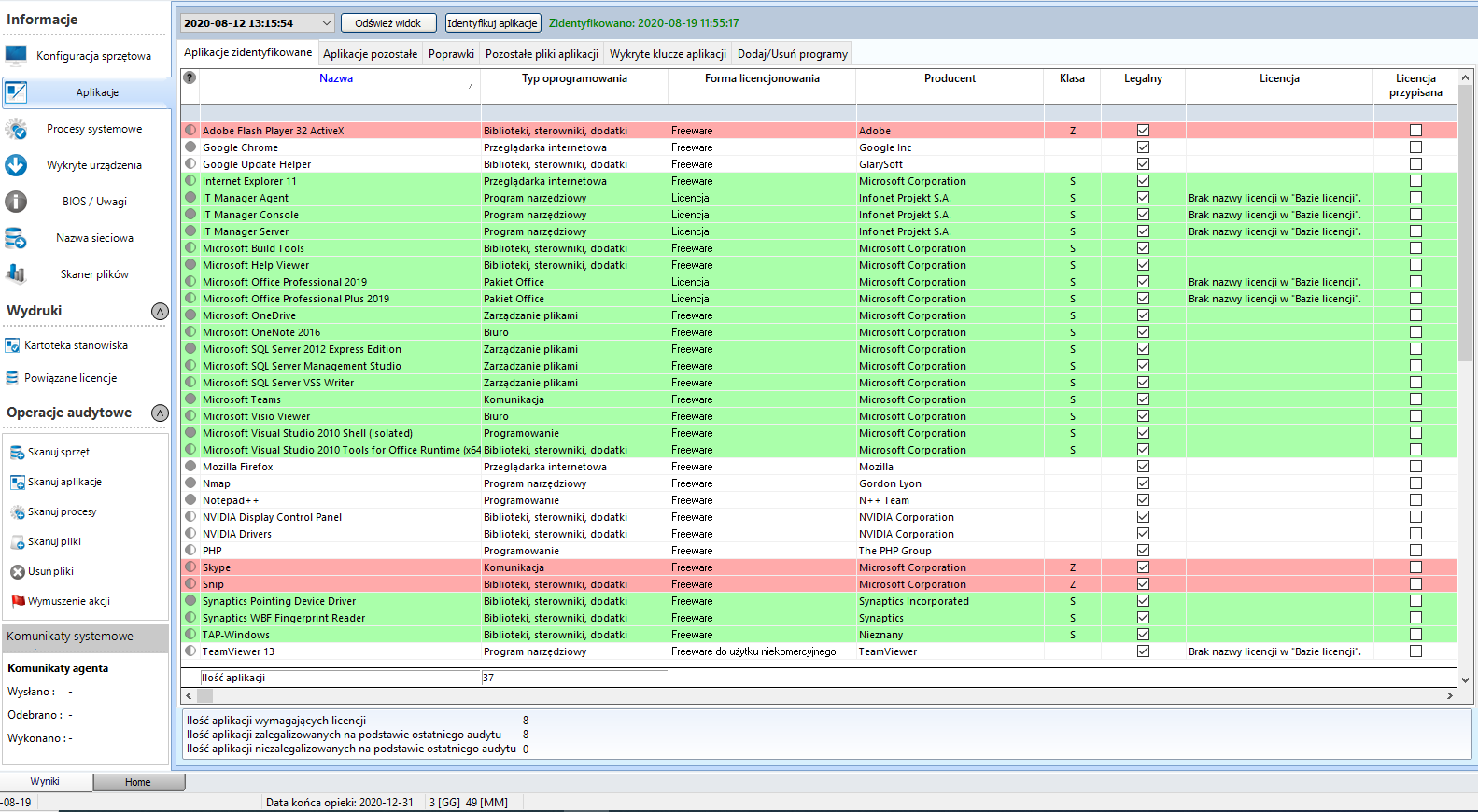Enable Licencja przypisana for Skype
The image size is (1478, 812).
1415,567
